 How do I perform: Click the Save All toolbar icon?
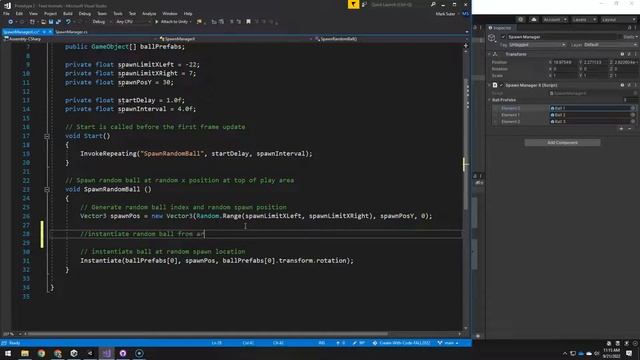tap(58, 22)
